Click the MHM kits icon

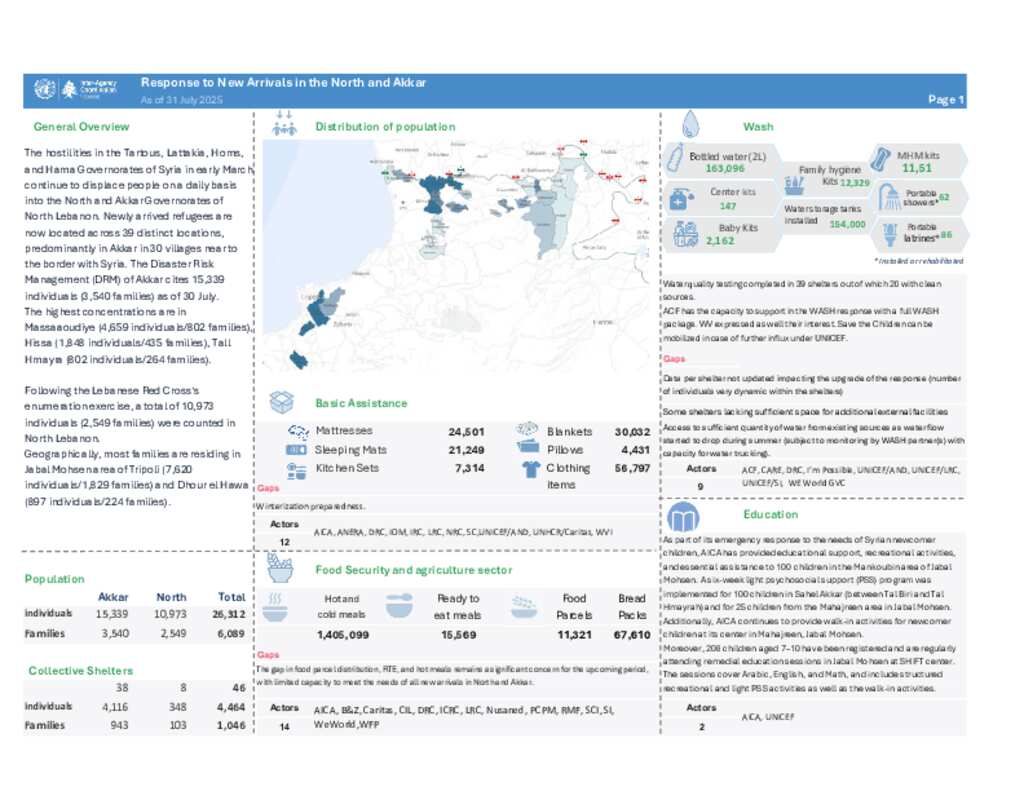tap(882, 159)
